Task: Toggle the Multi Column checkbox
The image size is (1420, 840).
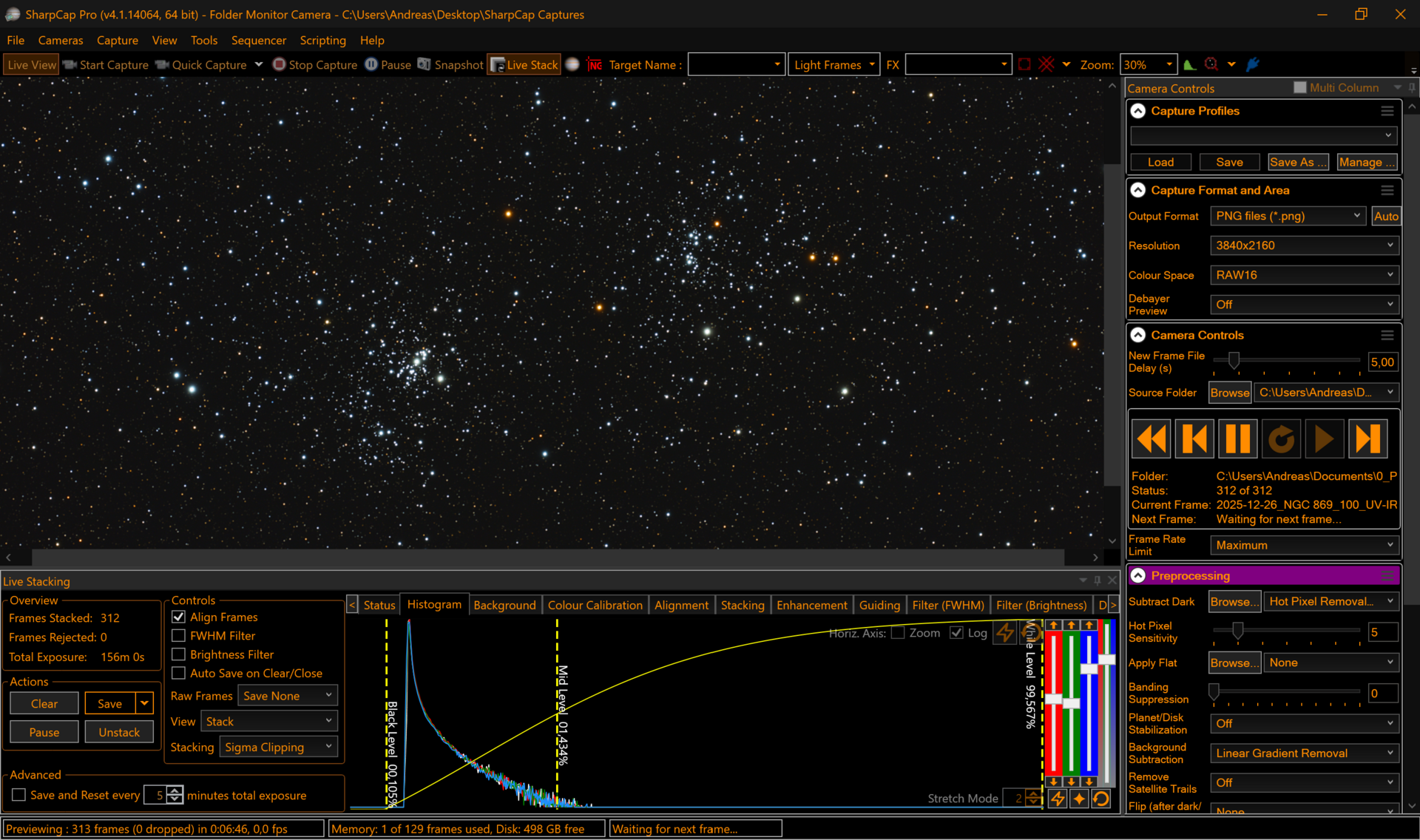Action: 1299,87
